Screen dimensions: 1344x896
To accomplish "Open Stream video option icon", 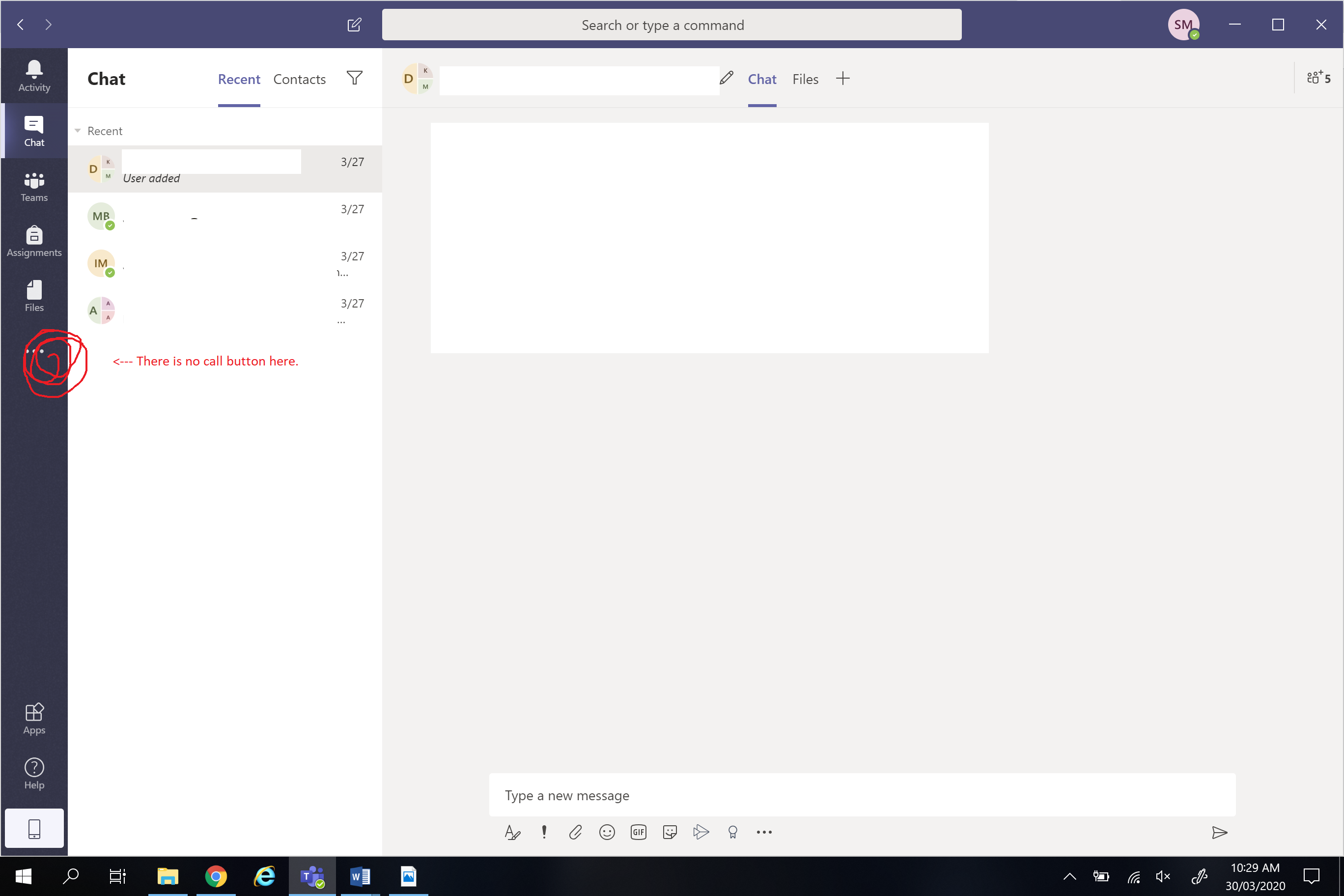I will [x=701, y=832].
